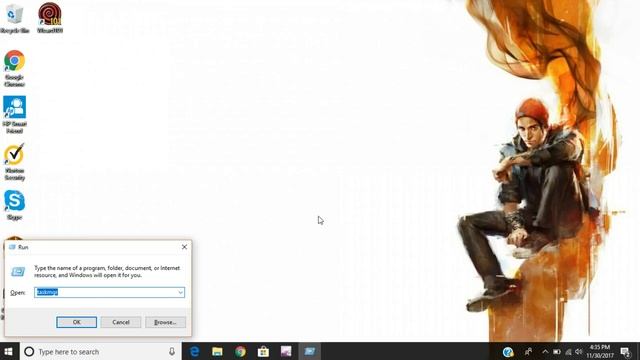This screenshot has width=640, height=360.
Task: Click the Run taskbar button
Action: [x=309, y=351]
